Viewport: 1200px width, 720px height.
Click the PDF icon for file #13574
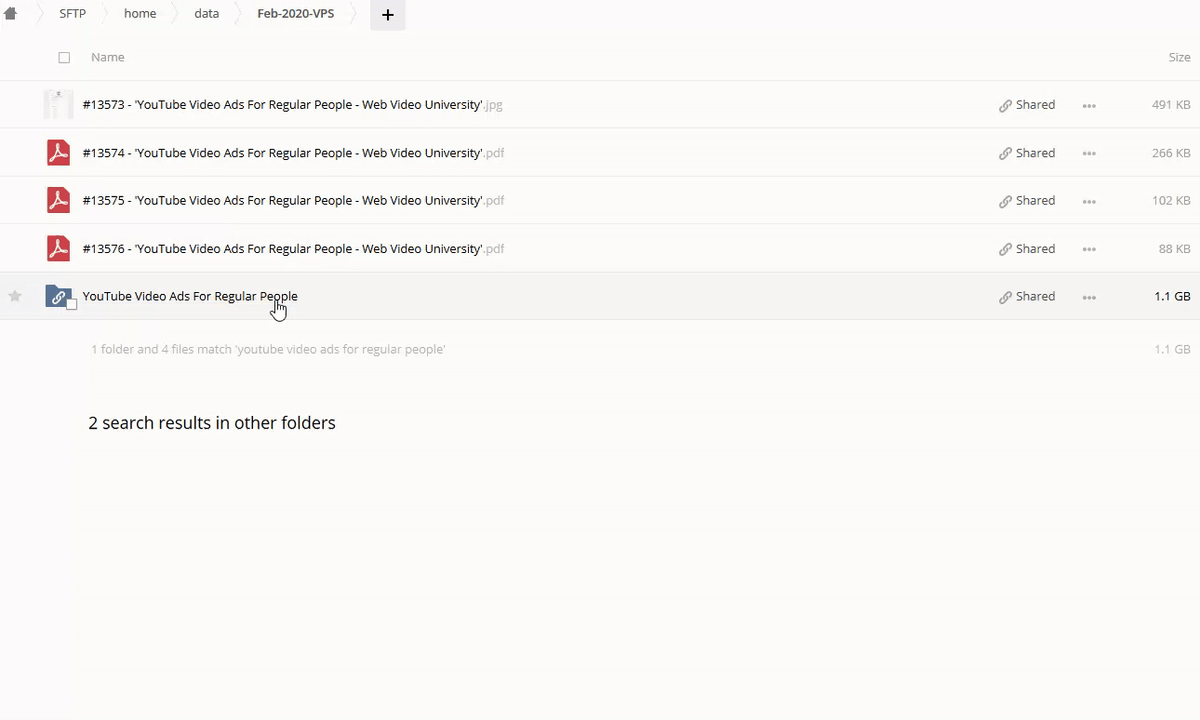[x=58, y=153]
